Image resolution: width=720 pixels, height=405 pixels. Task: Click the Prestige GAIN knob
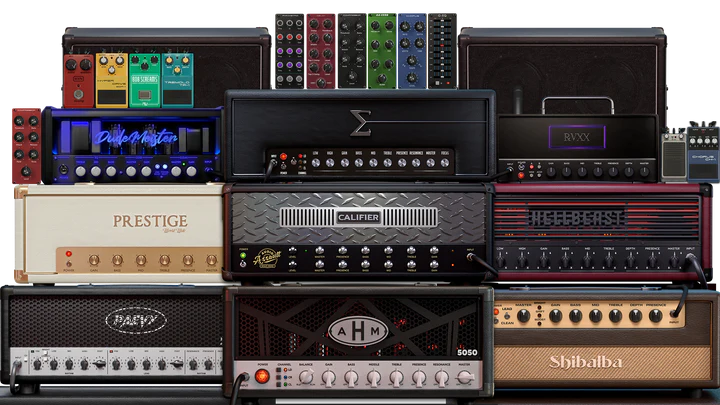[x=94, y=260]
